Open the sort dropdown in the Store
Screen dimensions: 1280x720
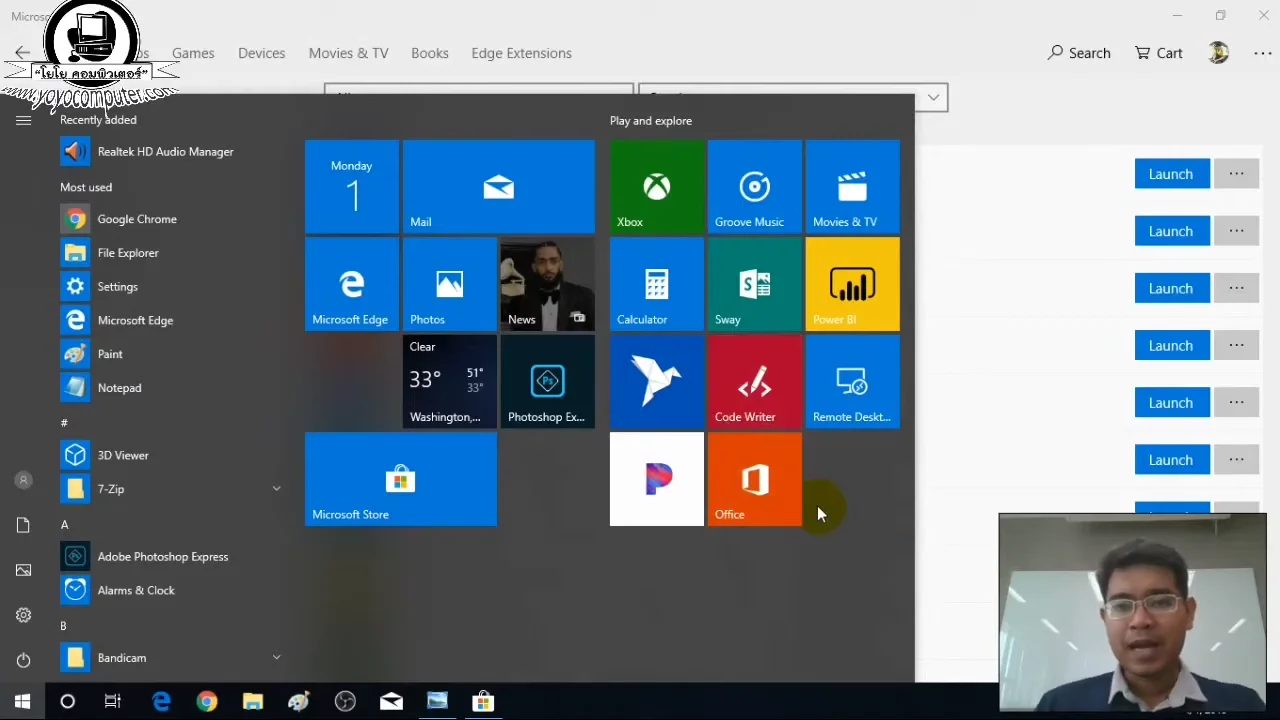931,97
